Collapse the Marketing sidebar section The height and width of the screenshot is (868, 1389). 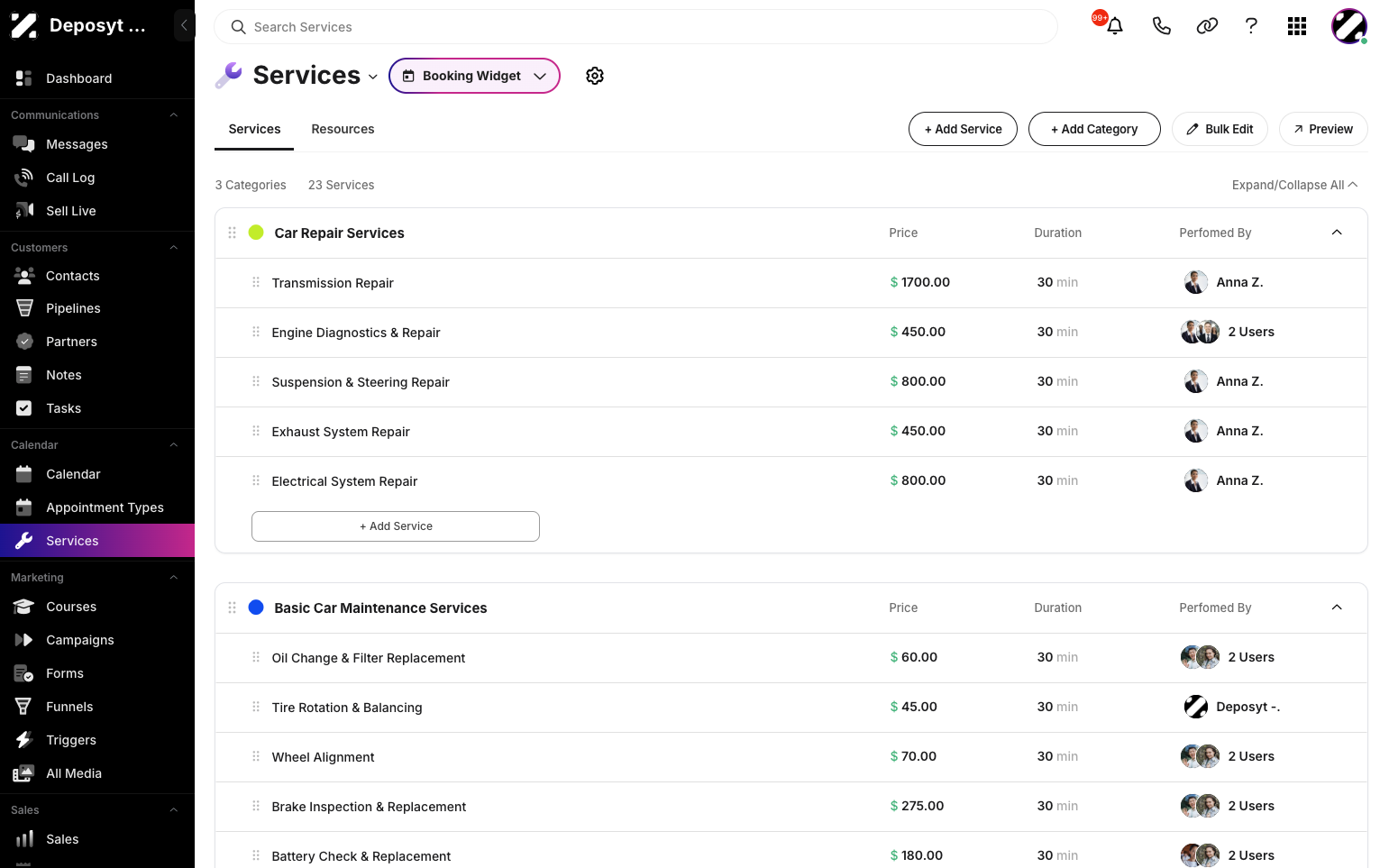tap(174, 578)
